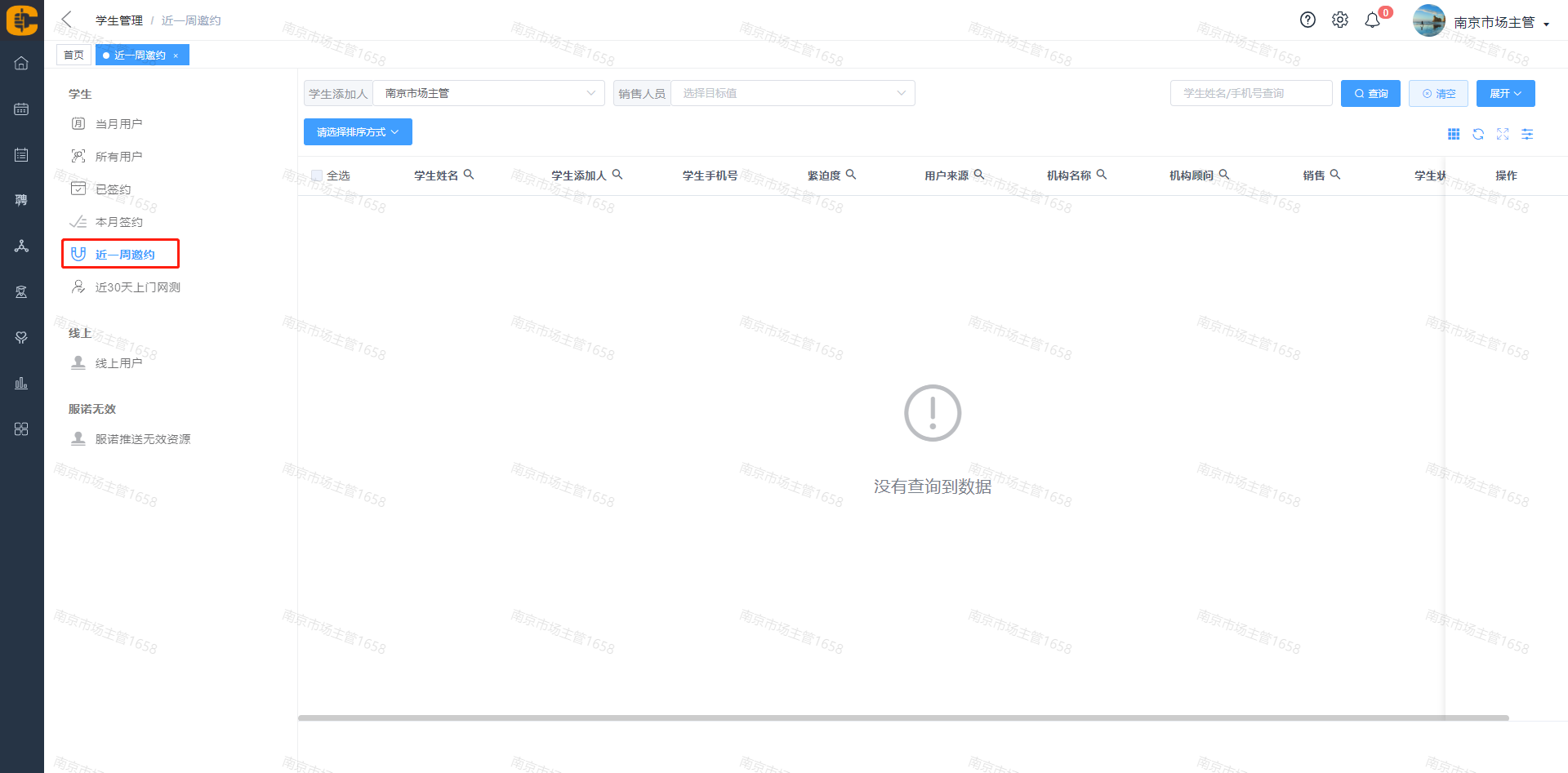Click the table refresh icon

pos(1478,134)
